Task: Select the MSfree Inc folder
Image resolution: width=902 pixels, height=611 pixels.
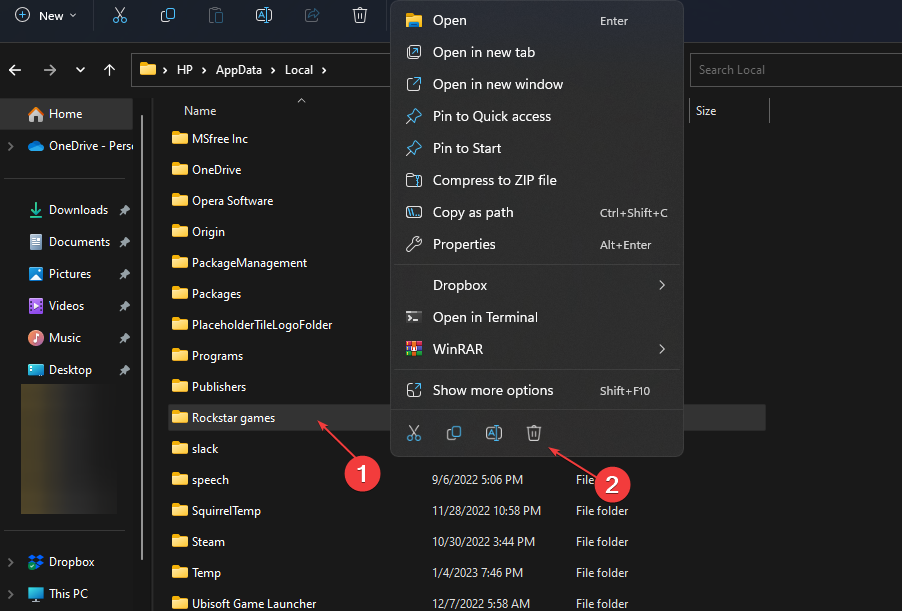Action: (210, 139)
